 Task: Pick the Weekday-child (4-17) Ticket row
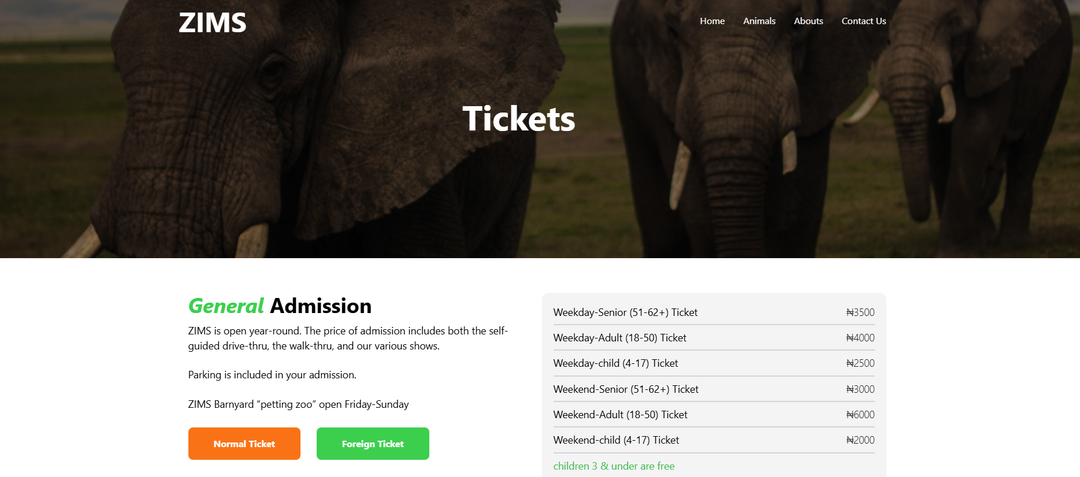pyautogui.click(x=714, y=363)
